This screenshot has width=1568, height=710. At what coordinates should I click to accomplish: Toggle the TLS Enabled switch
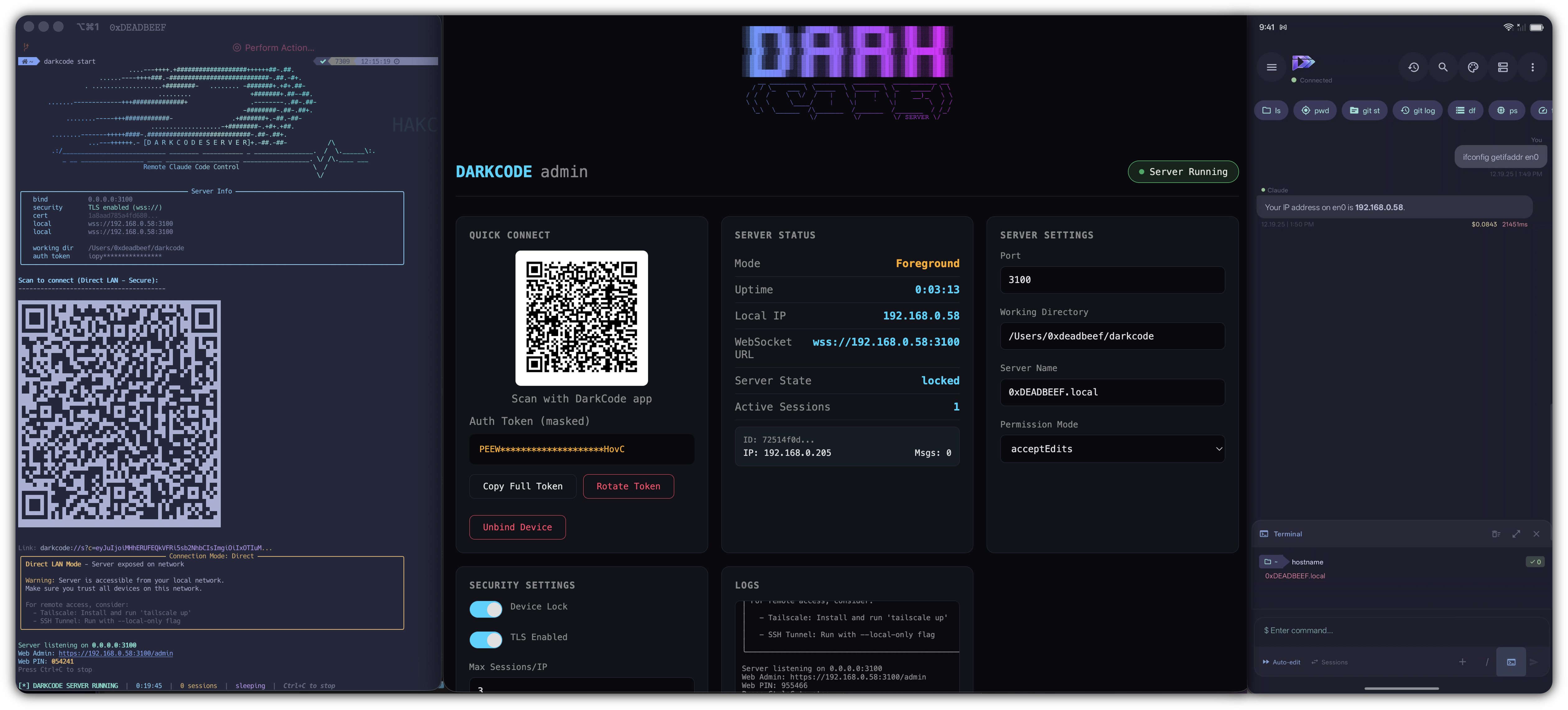[x=485, y=639]
